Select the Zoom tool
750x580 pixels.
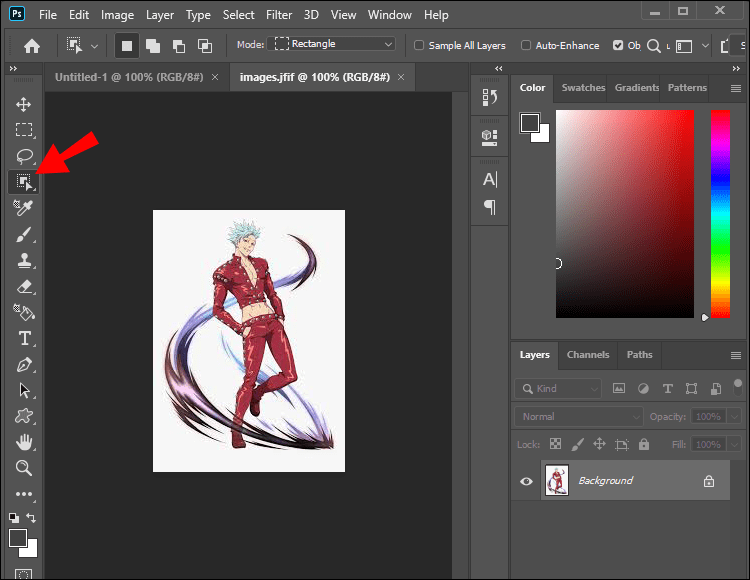[24, 468]
